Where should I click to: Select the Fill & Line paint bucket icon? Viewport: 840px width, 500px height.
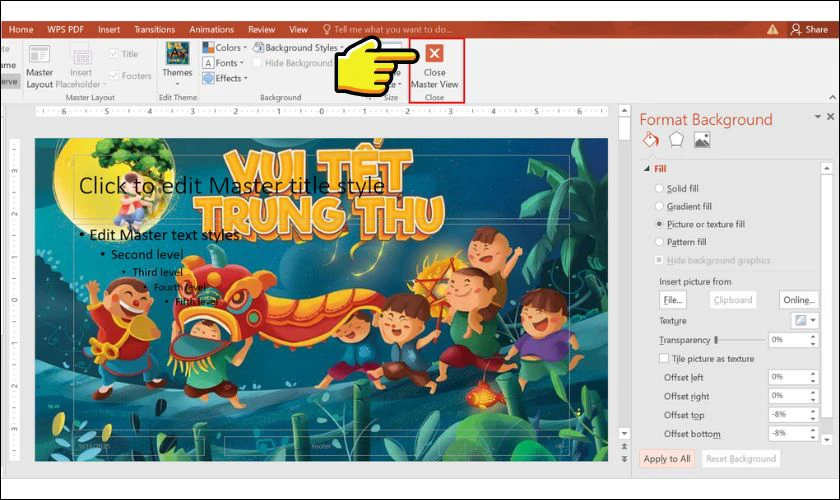(650, 140)
